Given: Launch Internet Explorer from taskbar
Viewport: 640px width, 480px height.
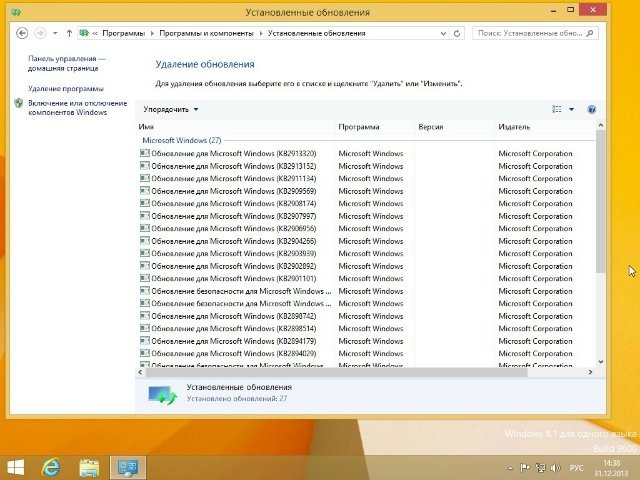Looking at the screenshot, I should click(51, 467).
